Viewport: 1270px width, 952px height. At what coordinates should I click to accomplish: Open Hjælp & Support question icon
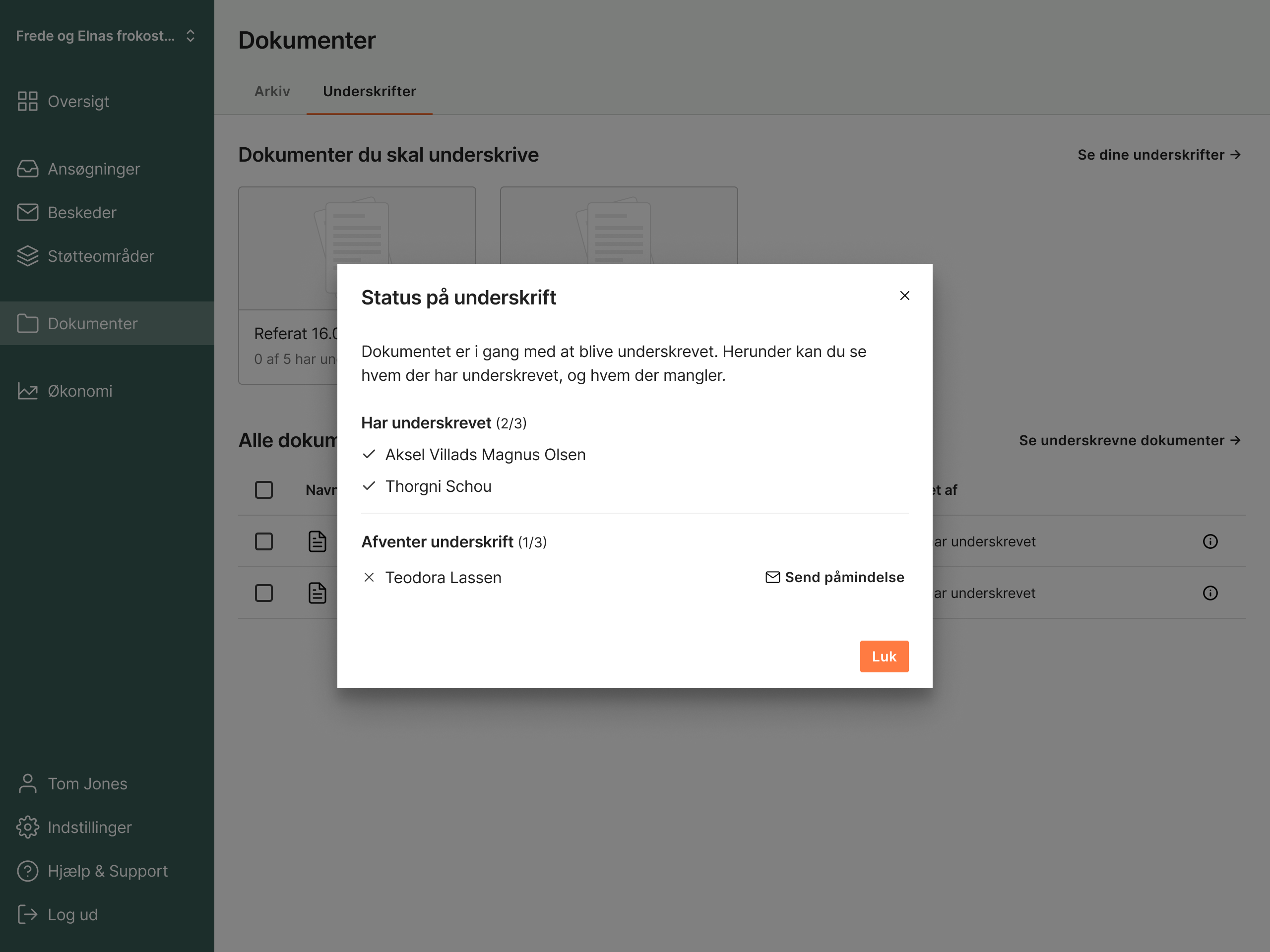(x=28, y=871)
